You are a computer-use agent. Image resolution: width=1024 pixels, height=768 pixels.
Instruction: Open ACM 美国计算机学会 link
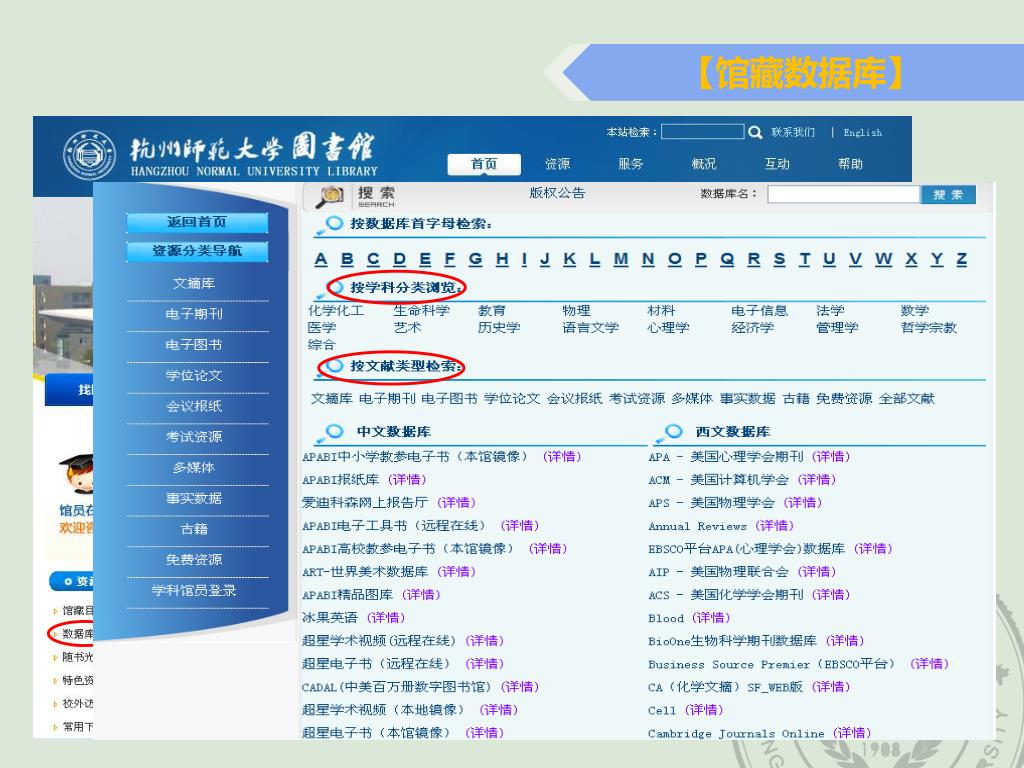click(718, 480)
